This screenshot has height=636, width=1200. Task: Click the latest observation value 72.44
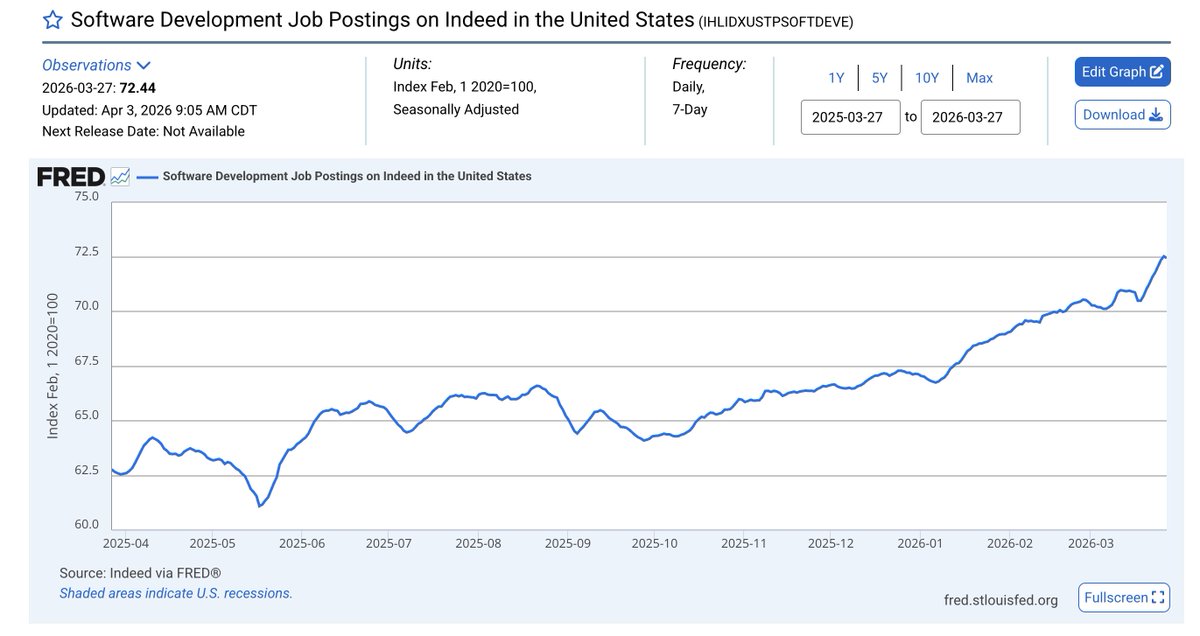(138, 88)
